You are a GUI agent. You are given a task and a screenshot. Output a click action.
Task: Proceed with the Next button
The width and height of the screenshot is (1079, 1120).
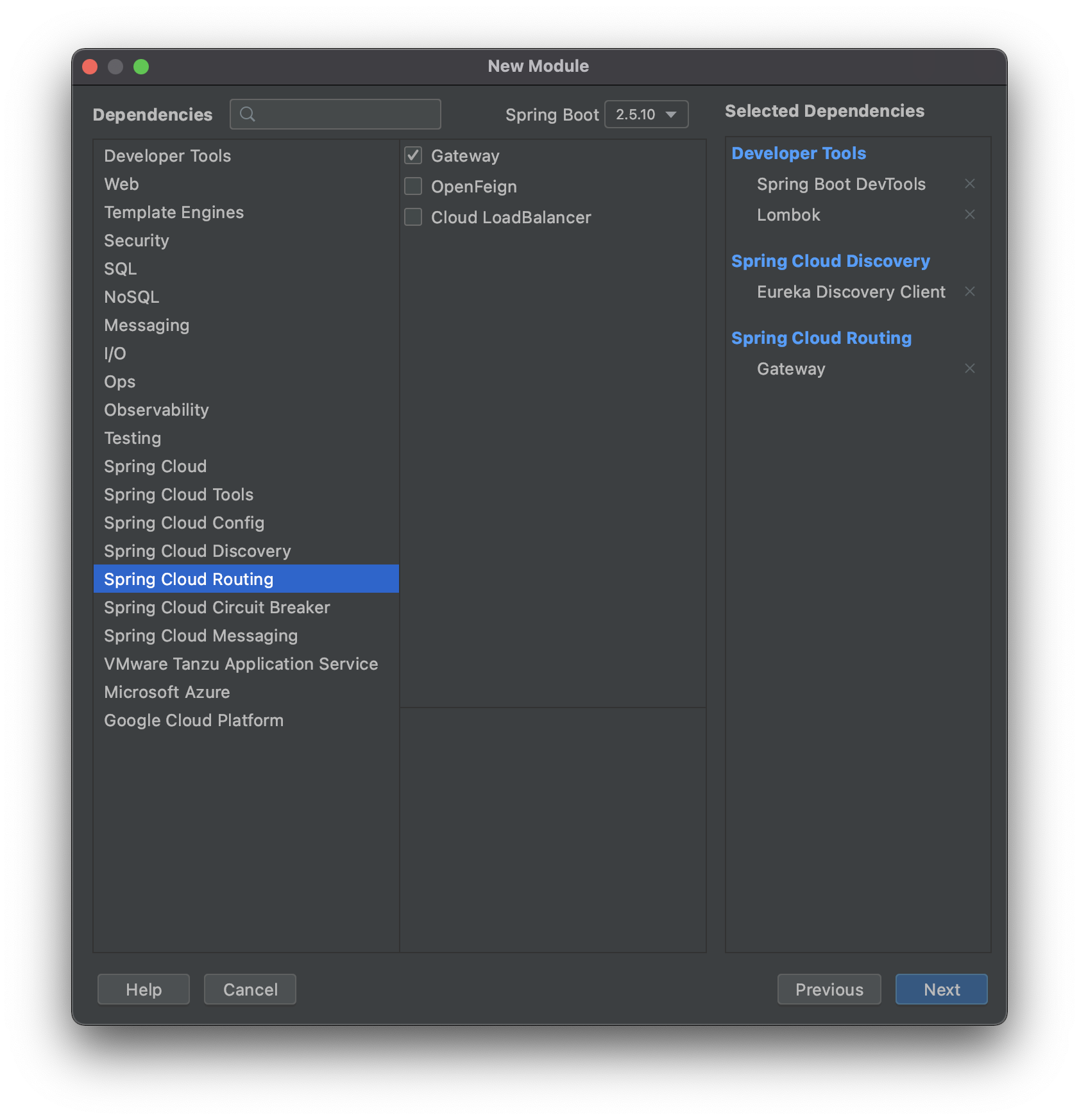coord(941,989)
